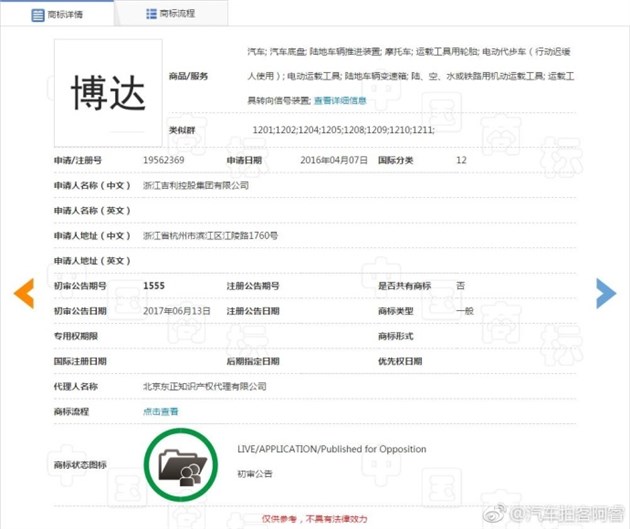Click the 商标流程 list icon
Viewport: 630px width, 529px height.
click(x=151, y=14)
